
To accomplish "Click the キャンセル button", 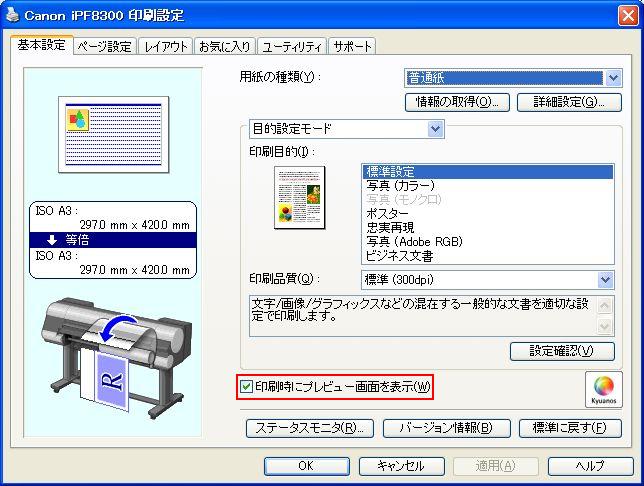I will click(401, 466).
